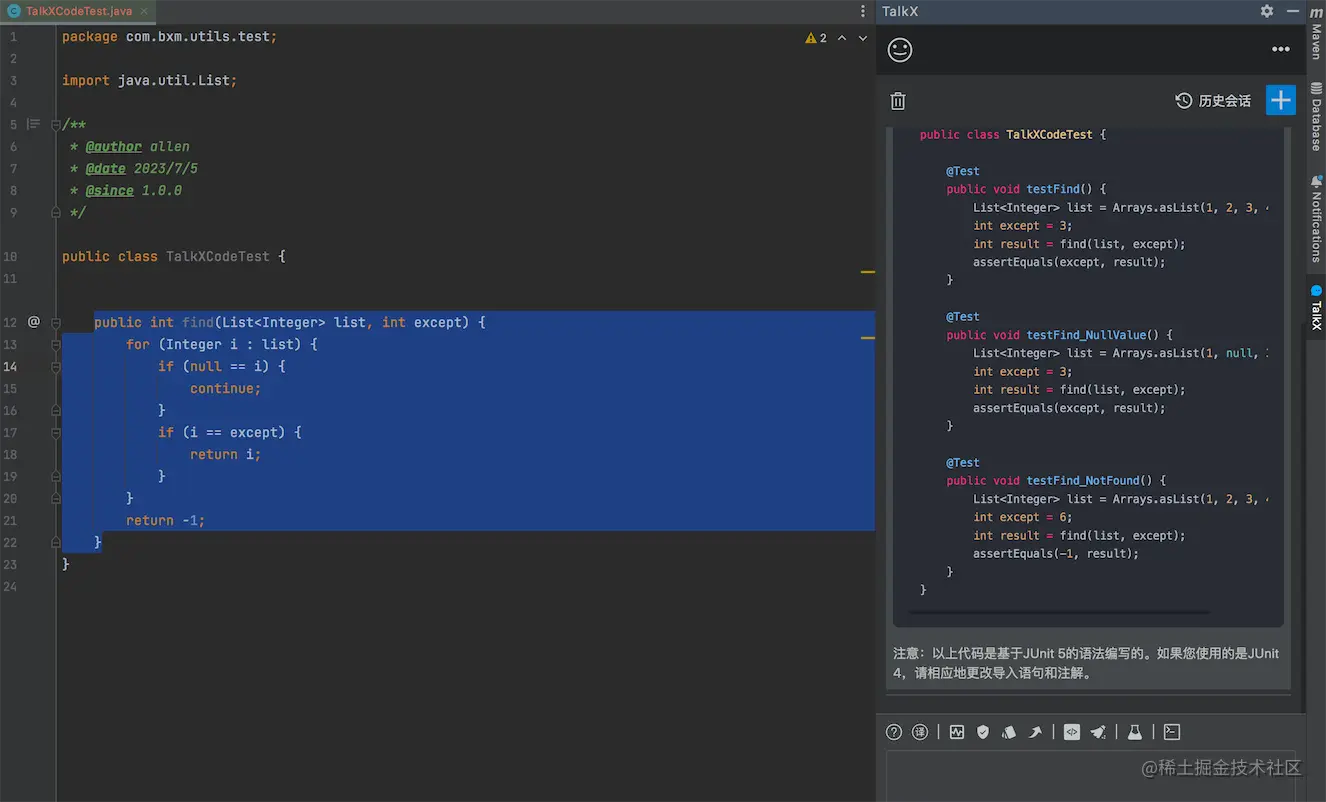The width and height of the screenshot is (1326, 802).
Task: Click the horizontal scrollbar under the TalkX code block
Action: (1058, 612)
